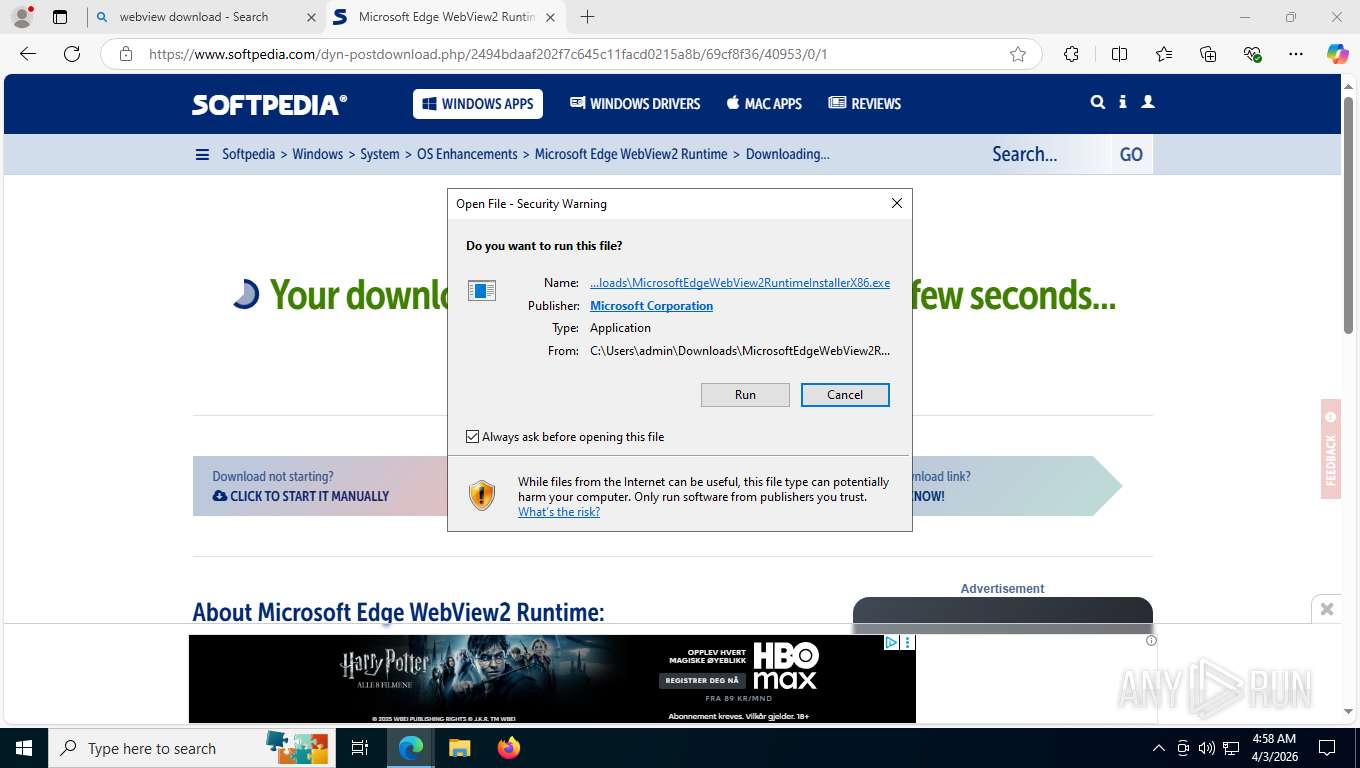Click the taskbar clock showing 4:58 AM
Viewport: 1360px width, 768px height.
click(1274, 747)
